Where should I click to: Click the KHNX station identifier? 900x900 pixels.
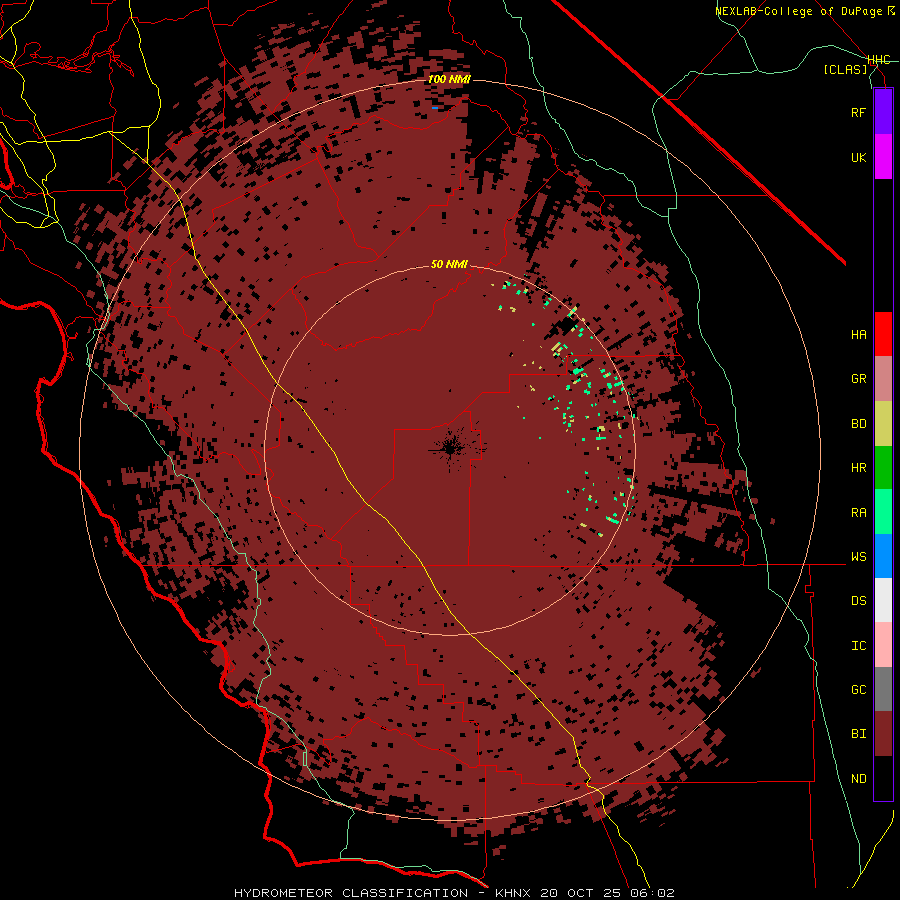click(x=514, y=893)
